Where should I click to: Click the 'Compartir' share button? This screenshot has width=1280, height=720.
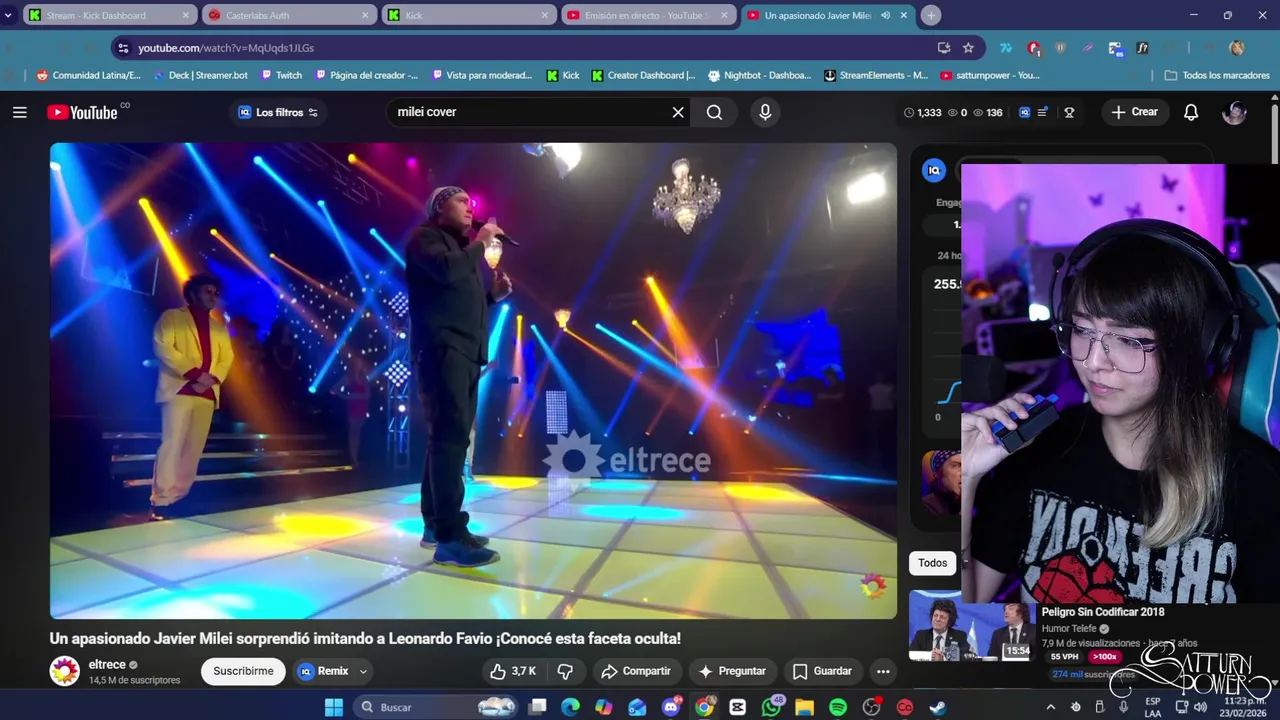pos(637,671)
